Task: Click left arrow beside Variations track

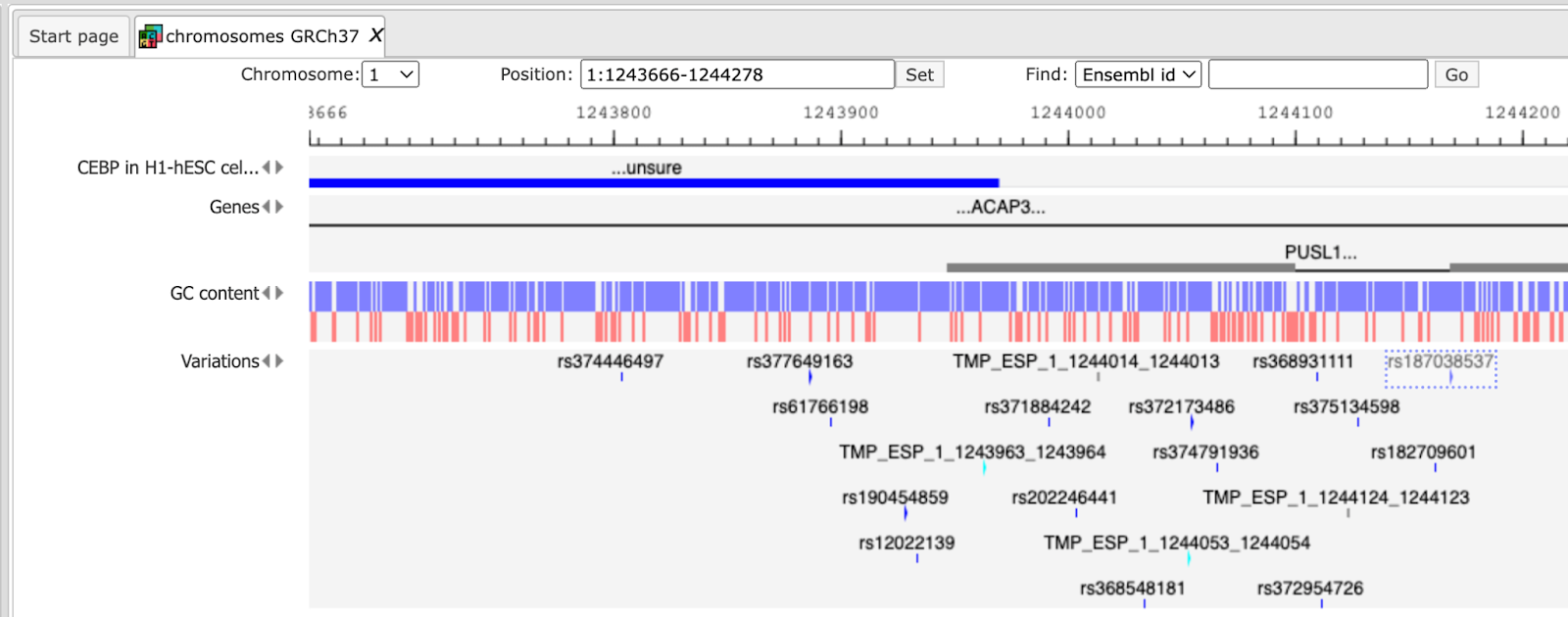Action: coord(267,361)
